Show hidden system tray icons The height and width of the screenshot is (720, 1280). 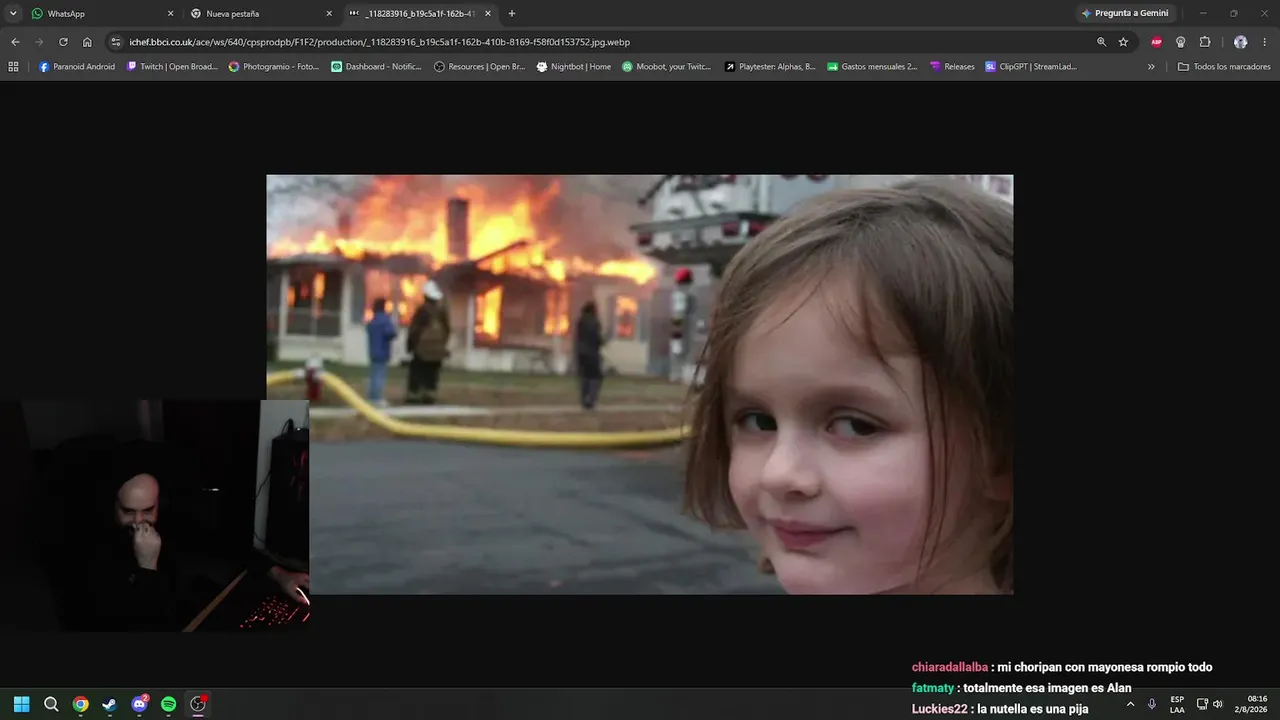(1130, 704)
